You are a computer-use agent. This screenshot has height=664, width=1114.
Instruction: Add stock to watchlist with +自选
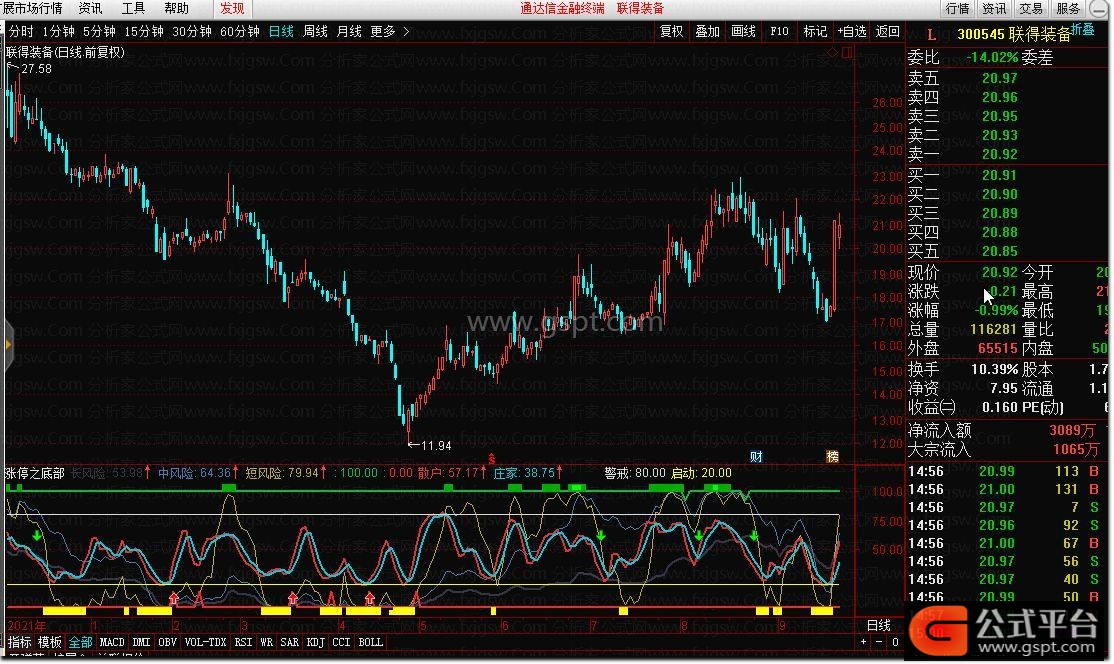(852, 31)
